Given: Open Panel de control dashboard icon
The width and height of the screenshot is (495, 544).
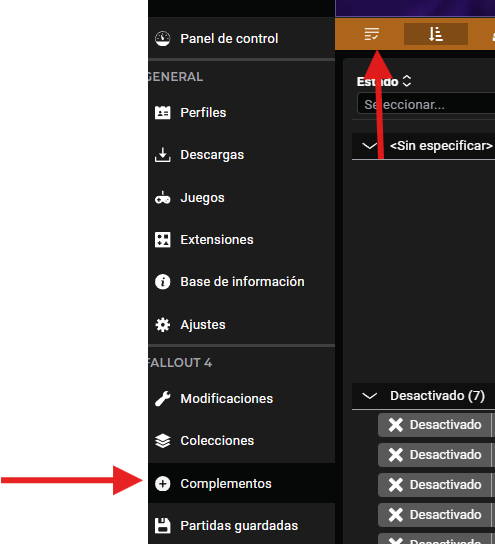Looking at the screenshot, I should [x=162, y=39].
